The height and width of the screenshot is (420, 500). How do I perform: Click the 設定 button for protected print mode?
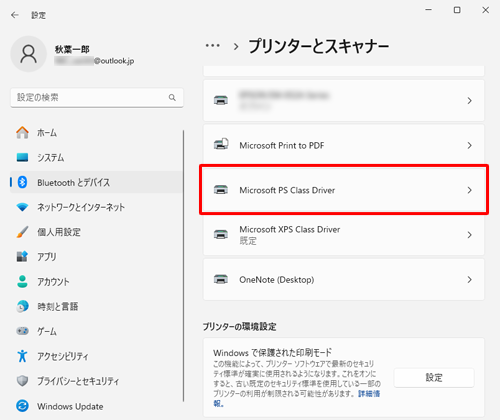coord(434,378)
